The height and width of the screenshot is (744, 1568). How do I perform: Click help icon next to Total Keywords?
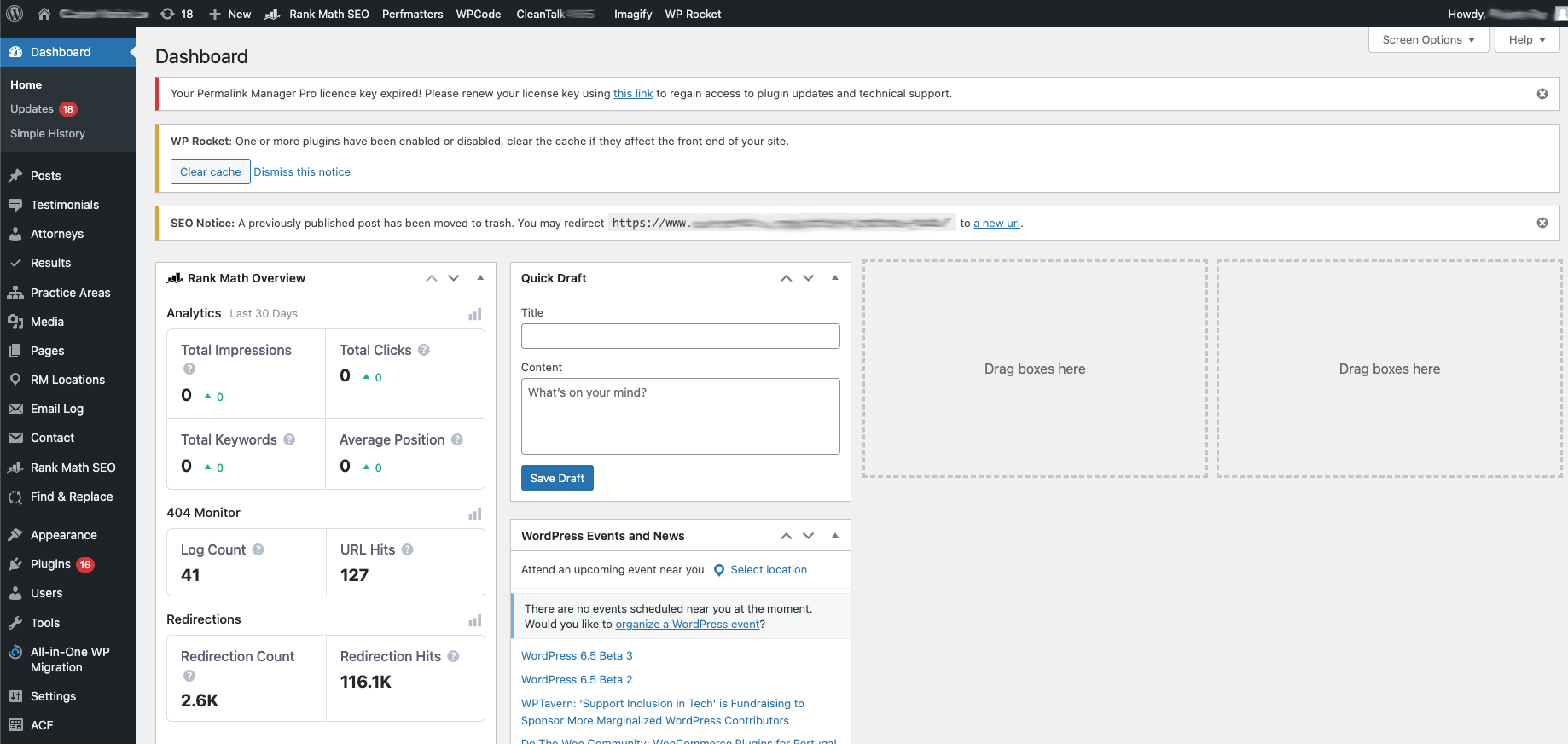coord(289,439)
